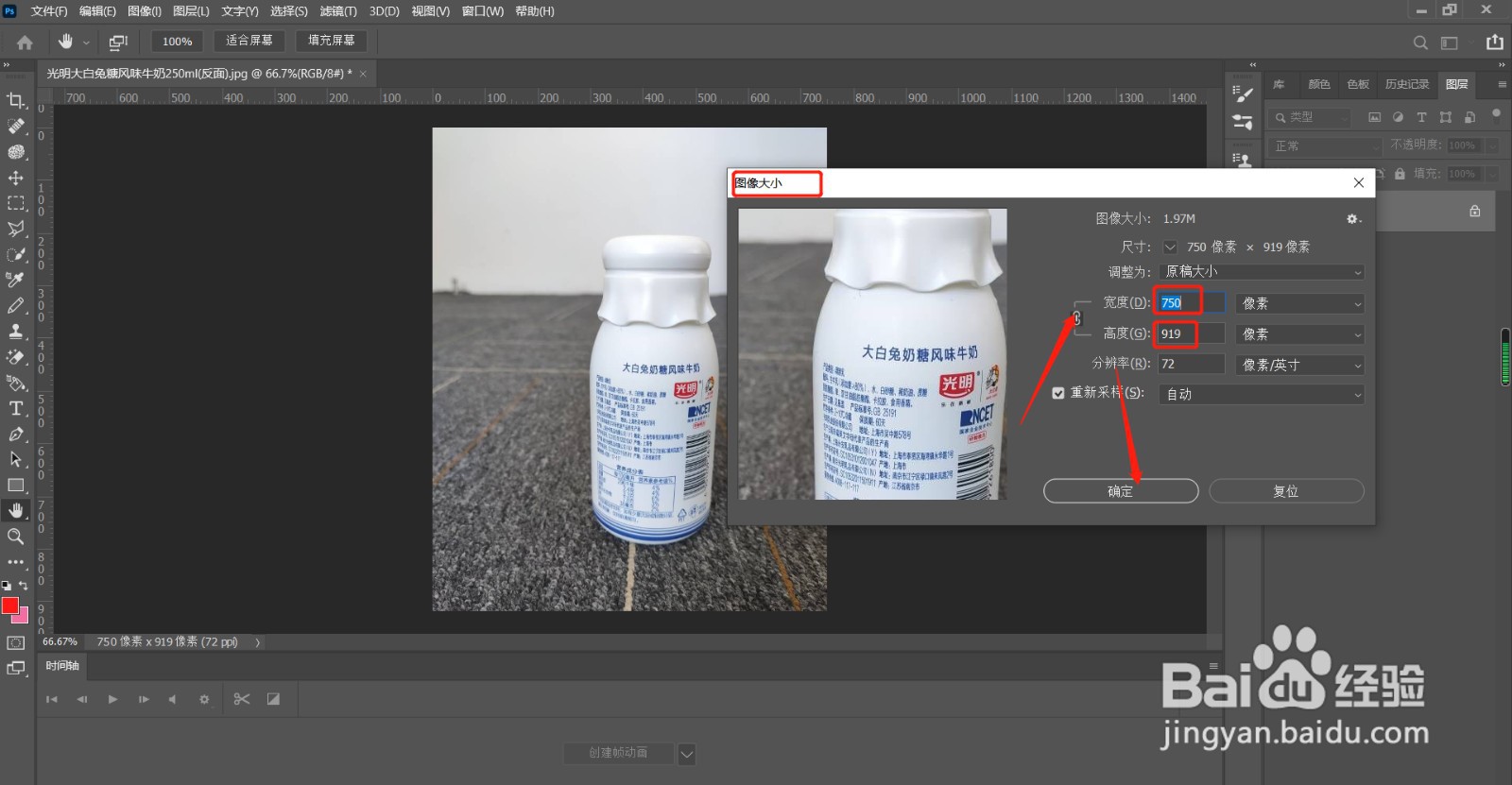
Task: Open the 滤镜(T) menu
Action: tap(338, 11)
